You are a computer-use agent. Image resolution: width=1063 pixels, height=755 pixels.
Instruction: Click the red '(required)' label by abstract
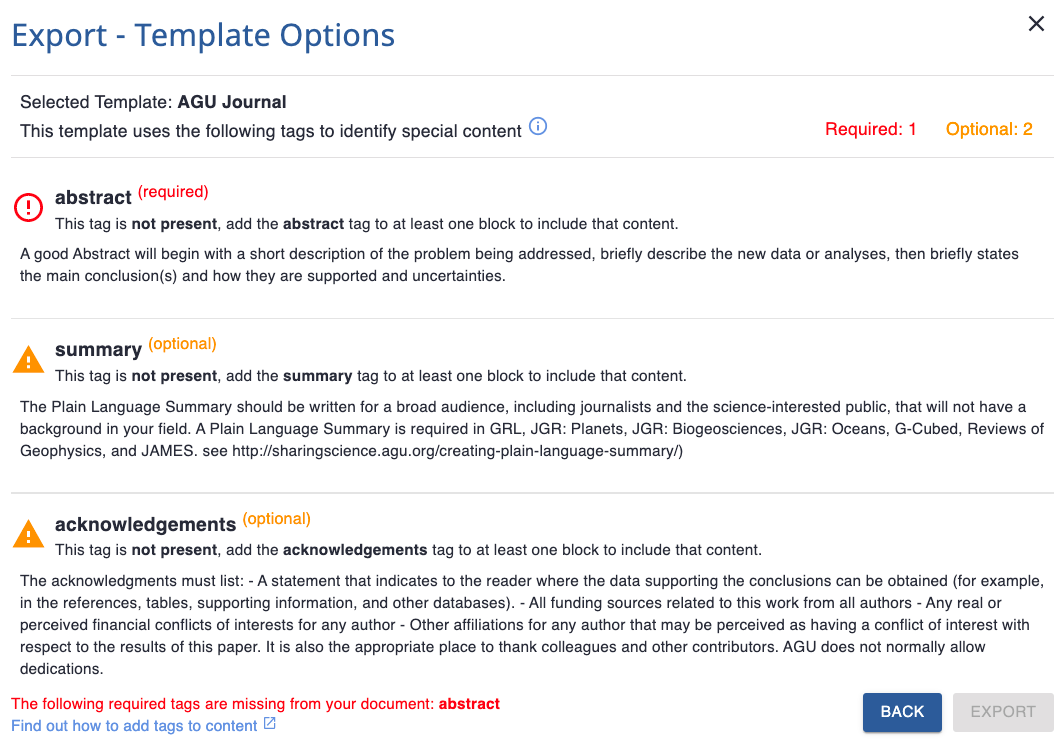coord(173,191)
